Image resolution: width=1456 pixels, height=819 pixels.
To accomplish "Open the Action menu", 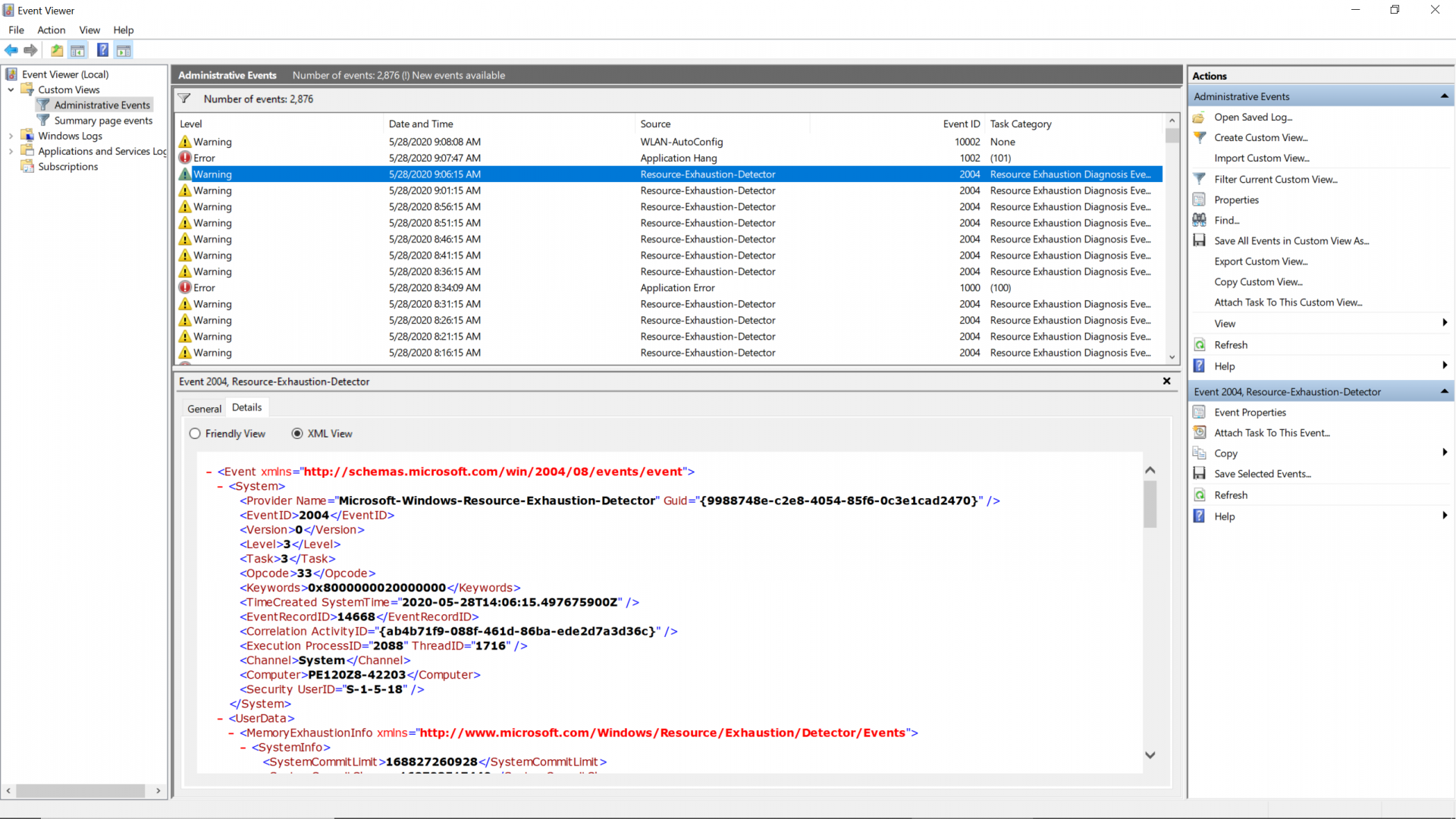I will tap(51, 30).
